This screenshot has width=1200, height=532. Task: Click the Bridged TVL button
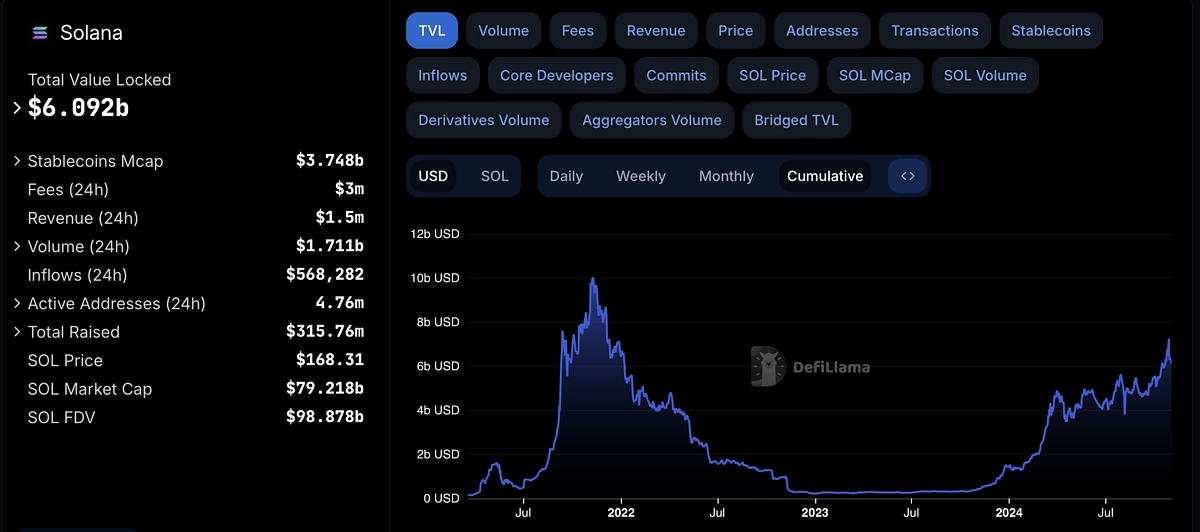[x=796, y=120]
